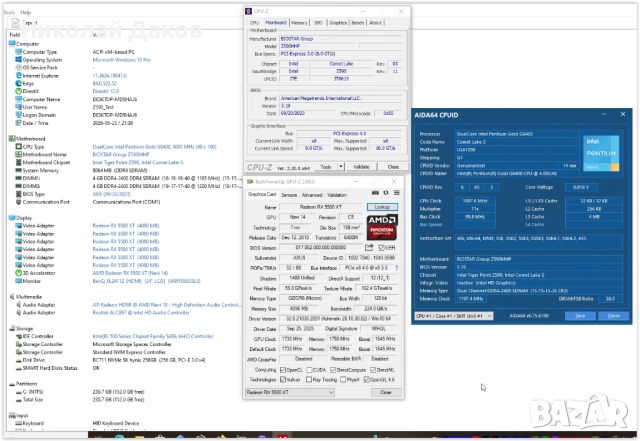Click the Disk Drive icon under Storage
The width and height of the screenshot is (640, 441).
pyautogui.click(x=18, y=360)
